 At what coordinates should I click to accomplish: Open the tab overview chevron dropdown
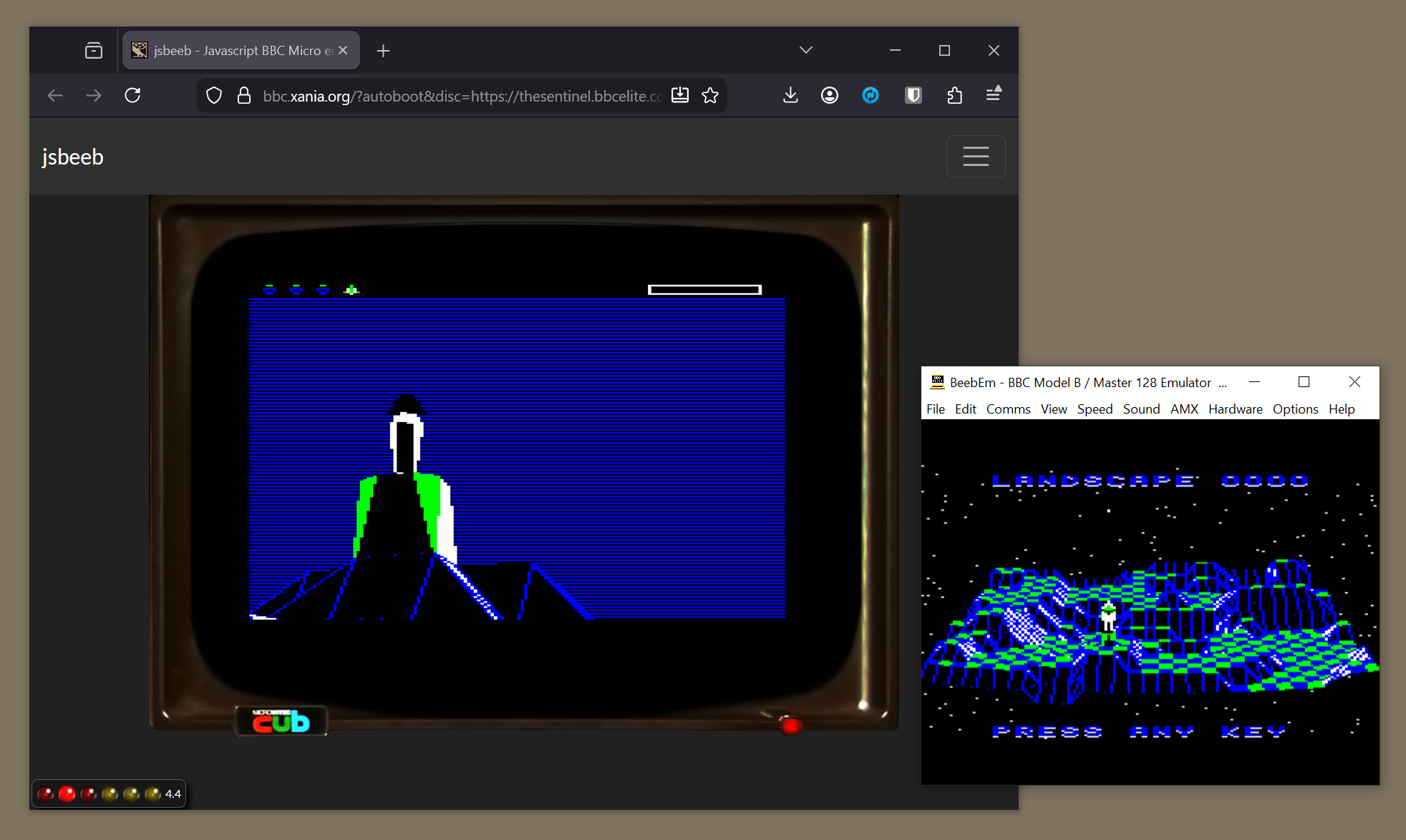[x=805, y=50]
